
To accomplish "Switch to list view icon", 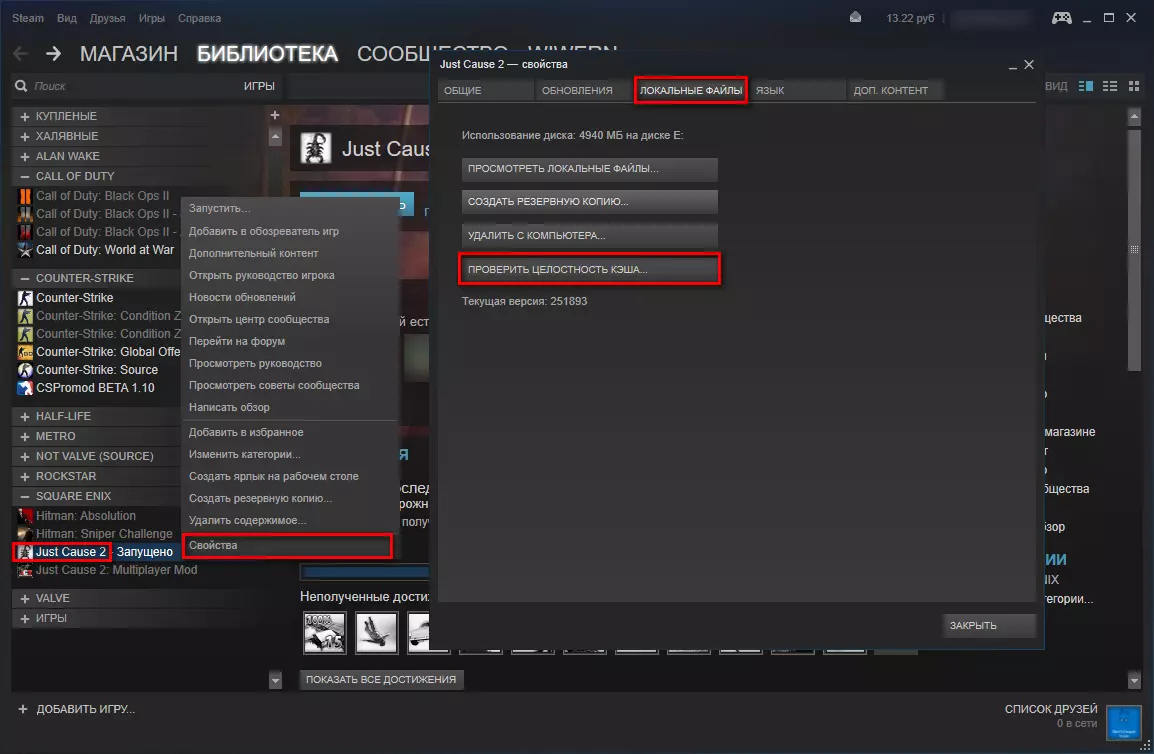I will coord(1110,86).
